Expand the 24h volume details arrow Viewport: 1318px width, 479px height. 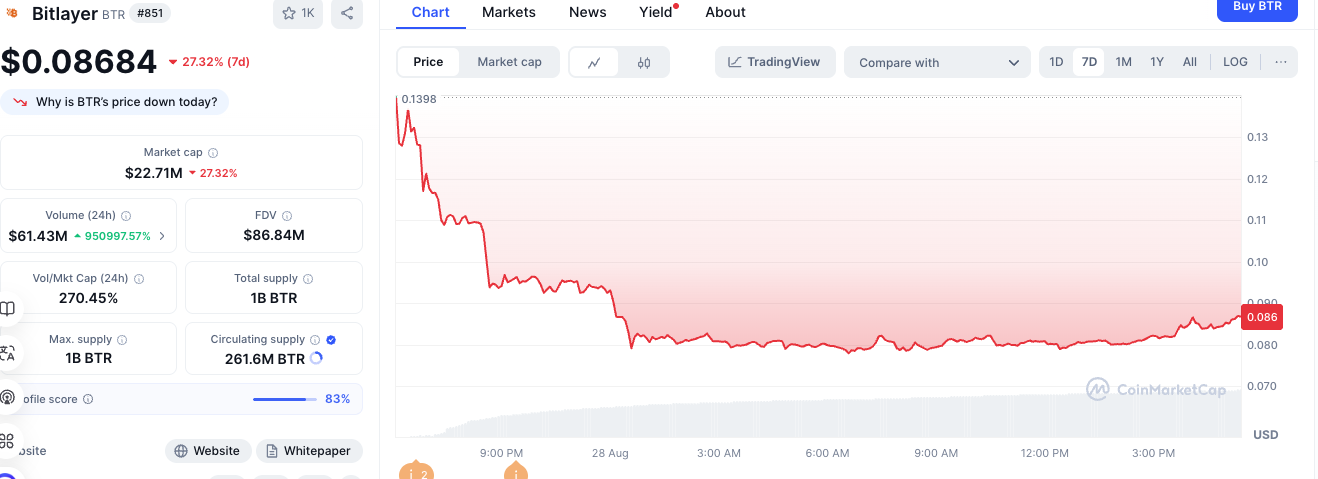[x=163, y=237]
